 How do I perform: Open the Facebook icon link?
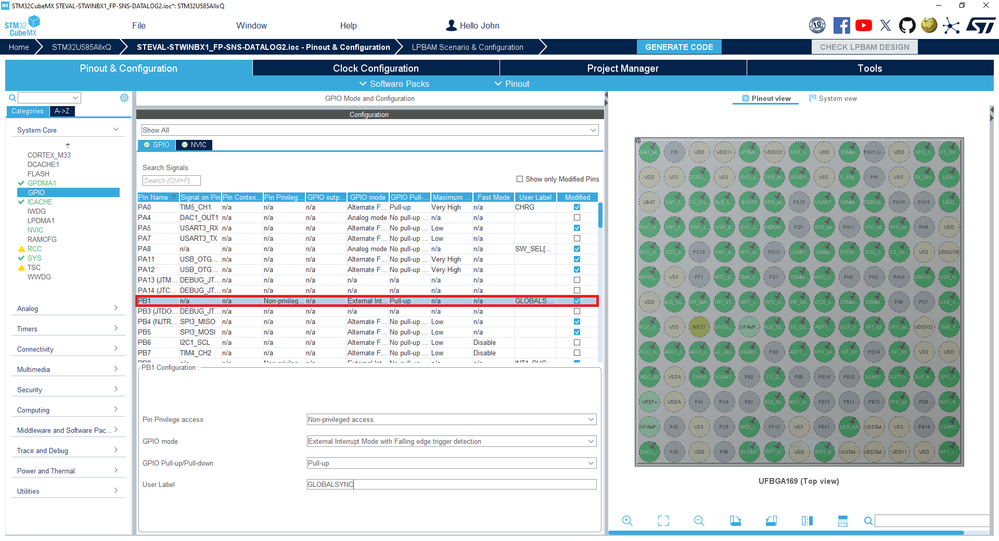tap(841, 25)
